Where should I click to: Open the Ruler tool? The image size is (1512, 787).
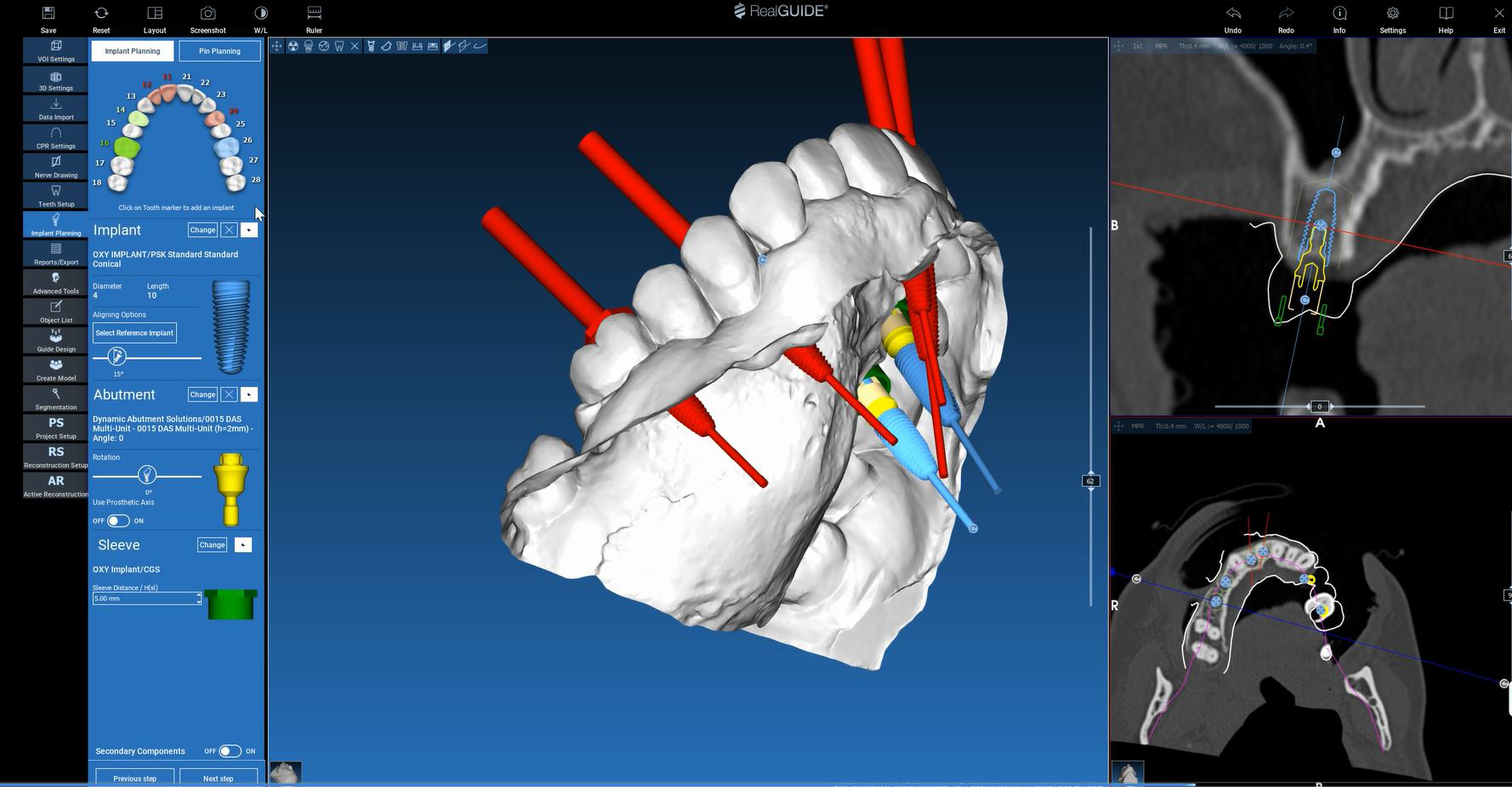(x=314, y=19)
